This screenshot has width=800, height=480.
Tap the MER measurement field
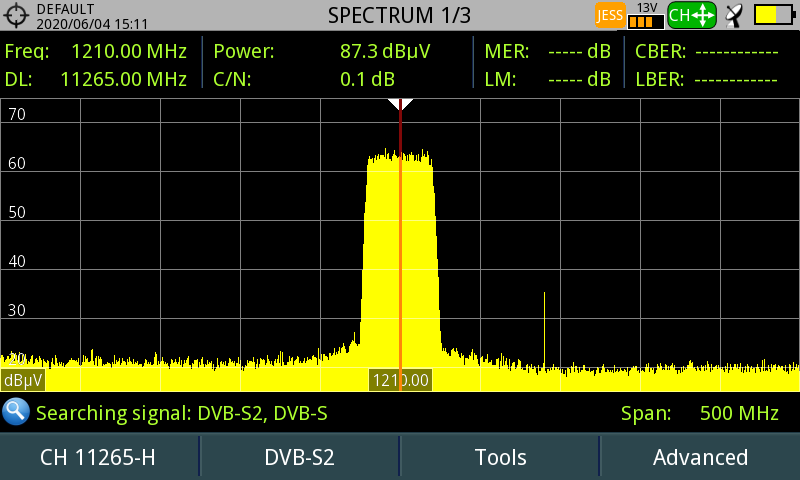coord(547,52)
